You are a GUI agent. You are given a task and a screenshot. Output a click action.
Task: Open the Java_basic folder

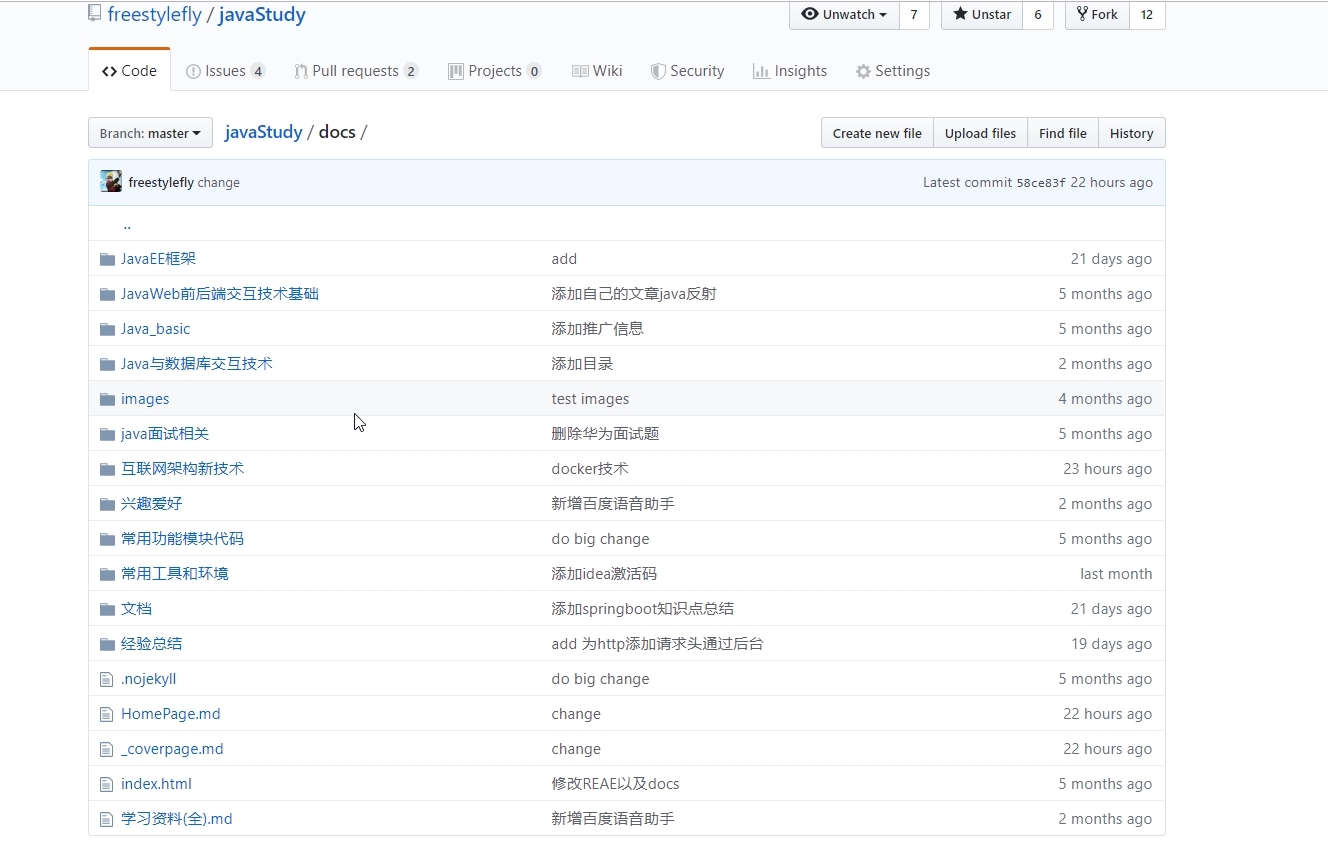point(155,329)
